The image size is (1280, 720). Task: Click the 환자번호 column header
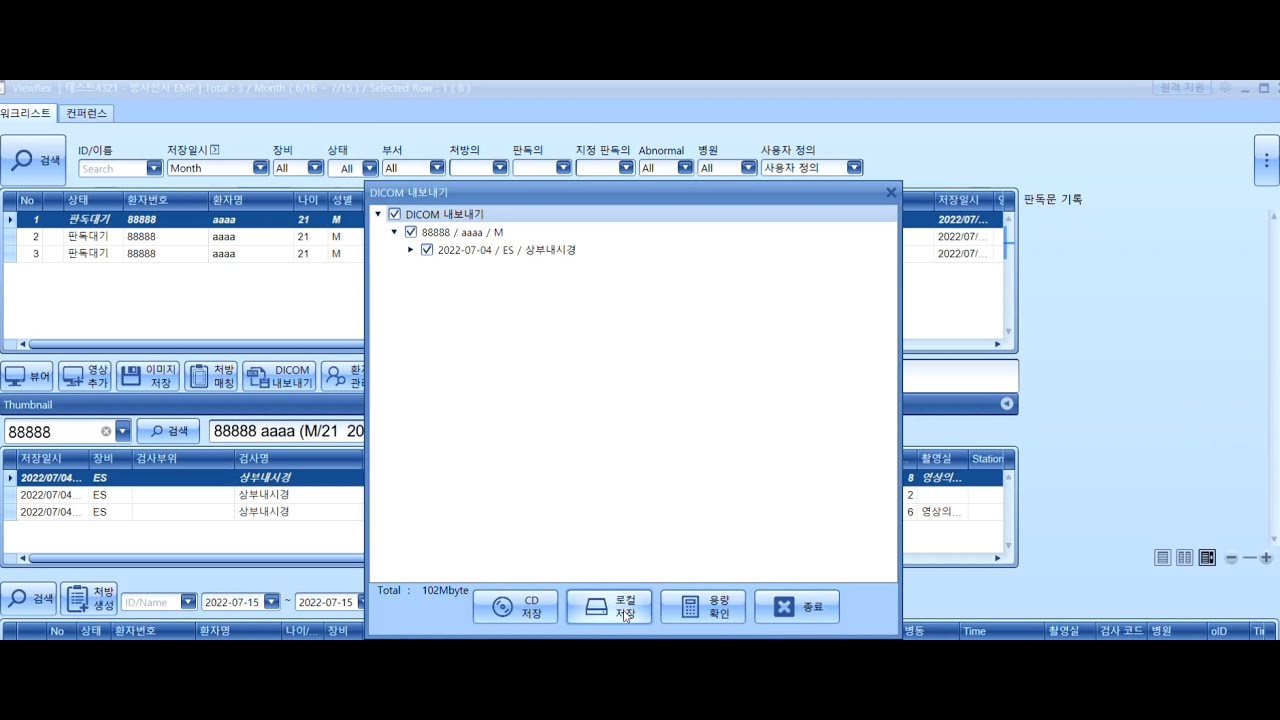pyautogui.click(x=166, y=200)
